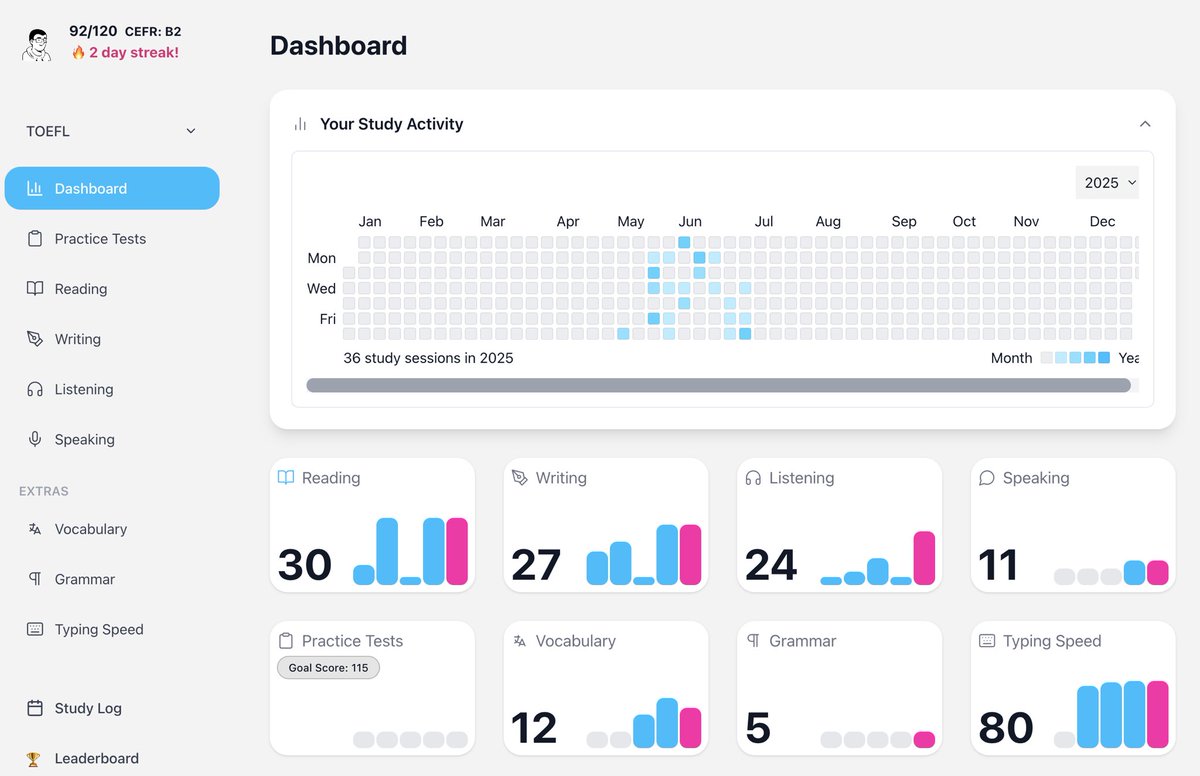This screenshot has width=1200, height=776.
Task: Click the fire streak emoji
Action: (x=78, y=52)
